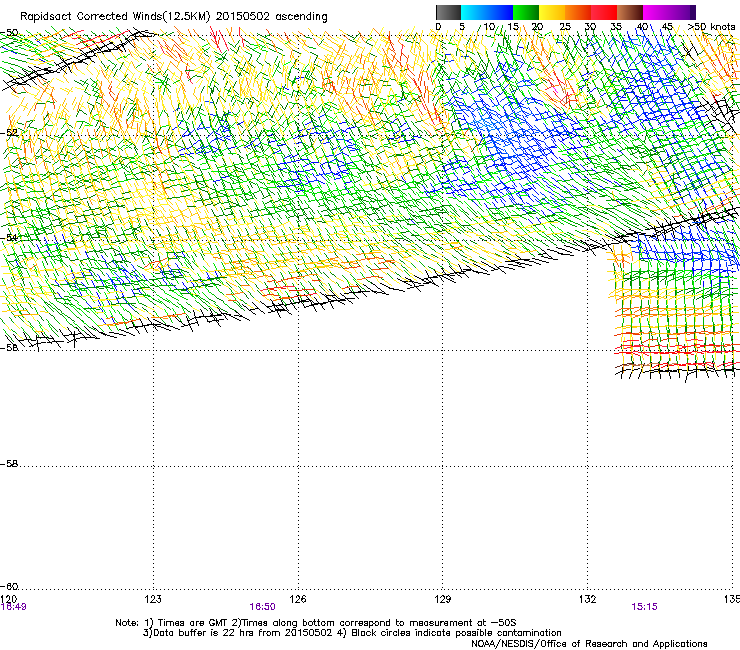
Task: Click latitude label '-52' on left axis
Action: (x=9, y=133)
